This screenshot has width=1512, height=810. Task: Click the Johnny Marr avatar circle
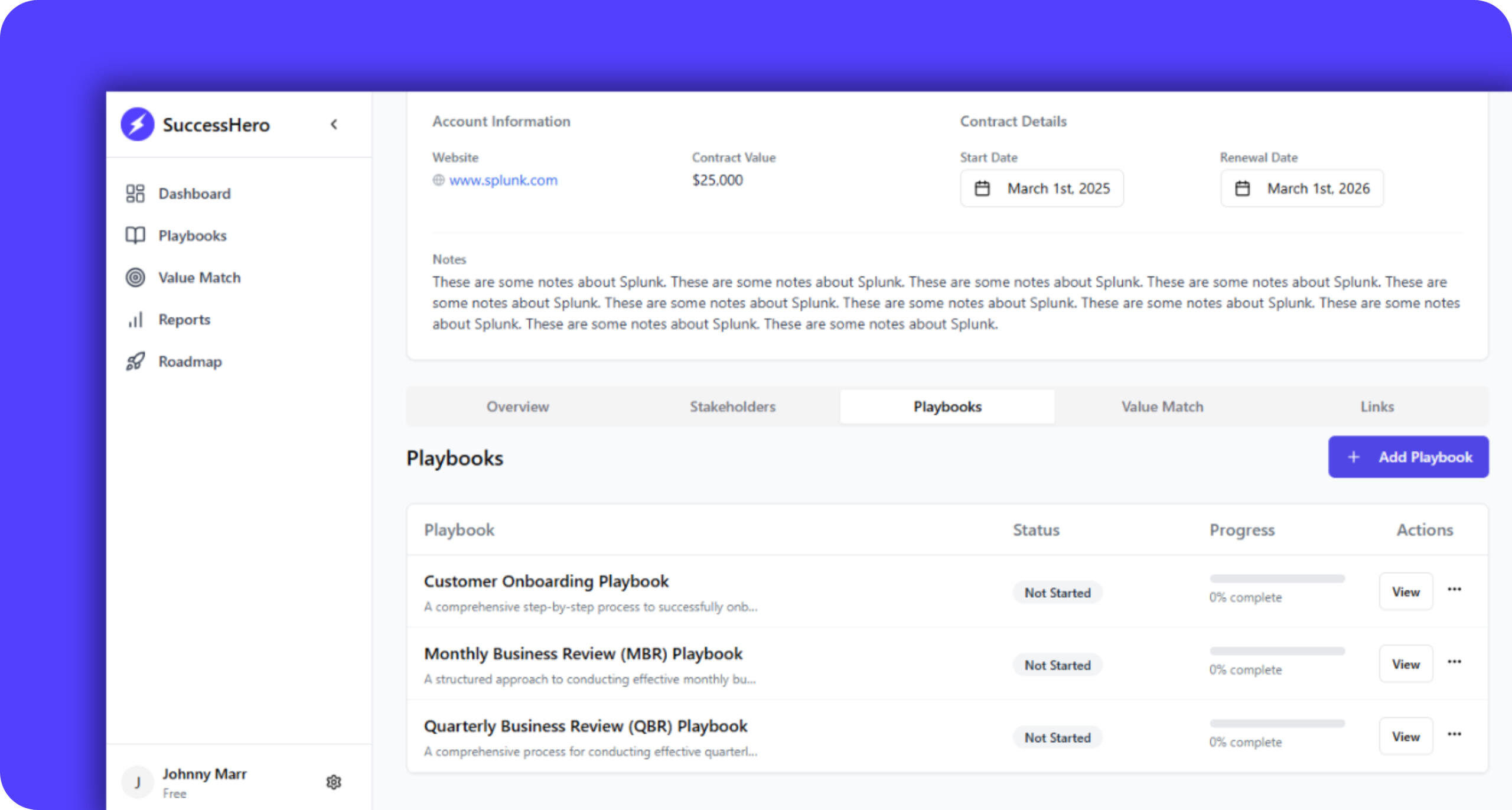click(x=137, y=782)
